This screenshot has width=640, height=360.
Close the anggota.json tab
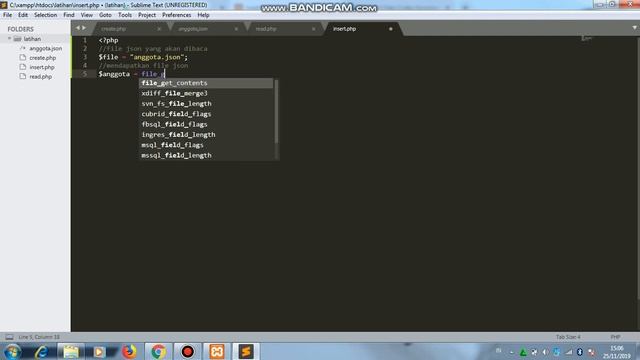tap(236, 29)
